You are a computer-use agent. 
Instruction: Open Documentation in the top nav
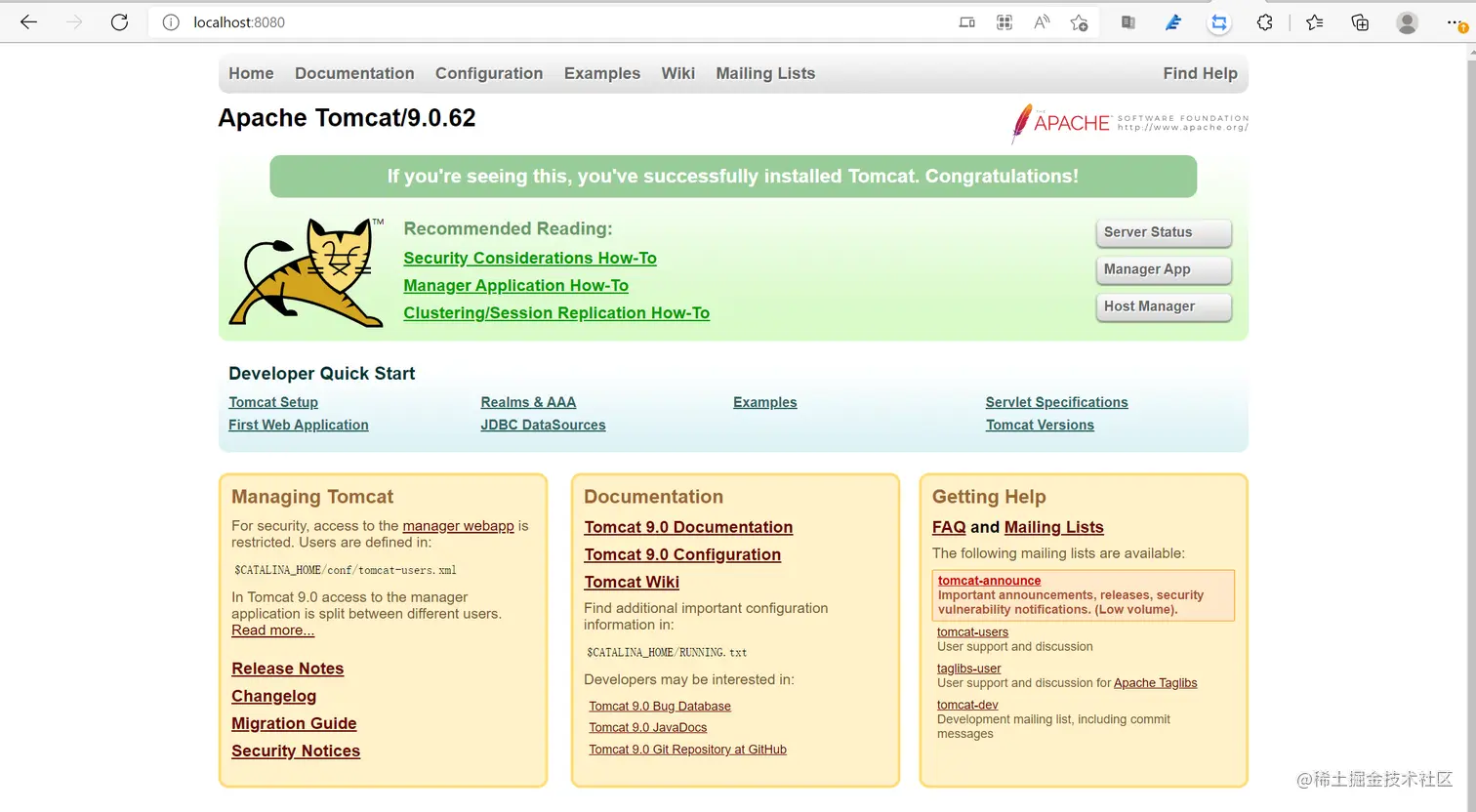tap(354, 73)
